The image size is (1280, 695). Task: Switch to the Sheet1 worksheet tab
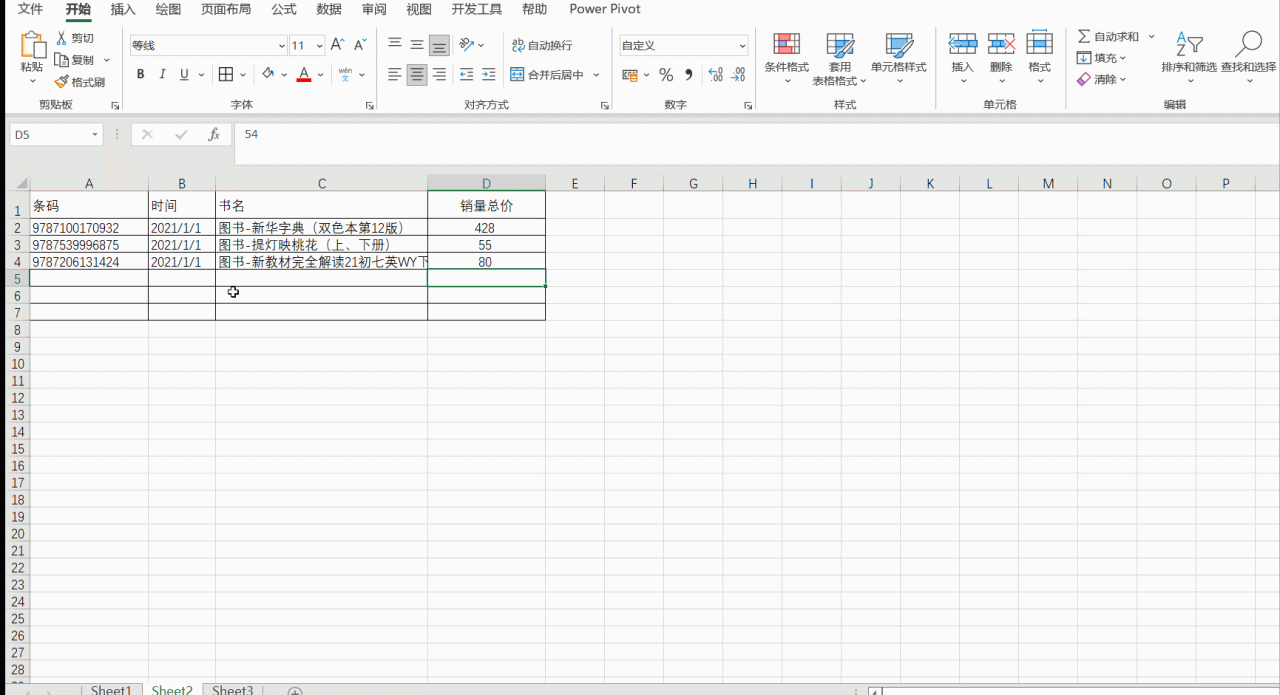[110, 689]
